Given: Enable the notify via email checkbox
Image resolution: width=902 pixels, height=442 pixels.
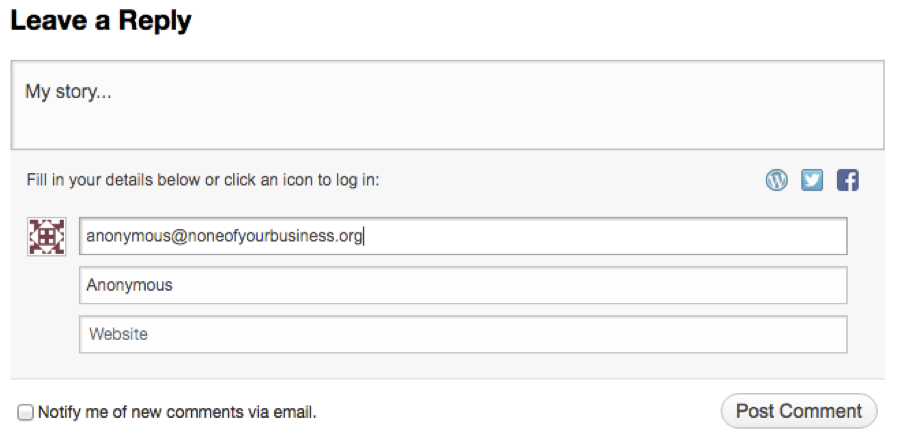Looking at the screenshot, I should [26, 412].
